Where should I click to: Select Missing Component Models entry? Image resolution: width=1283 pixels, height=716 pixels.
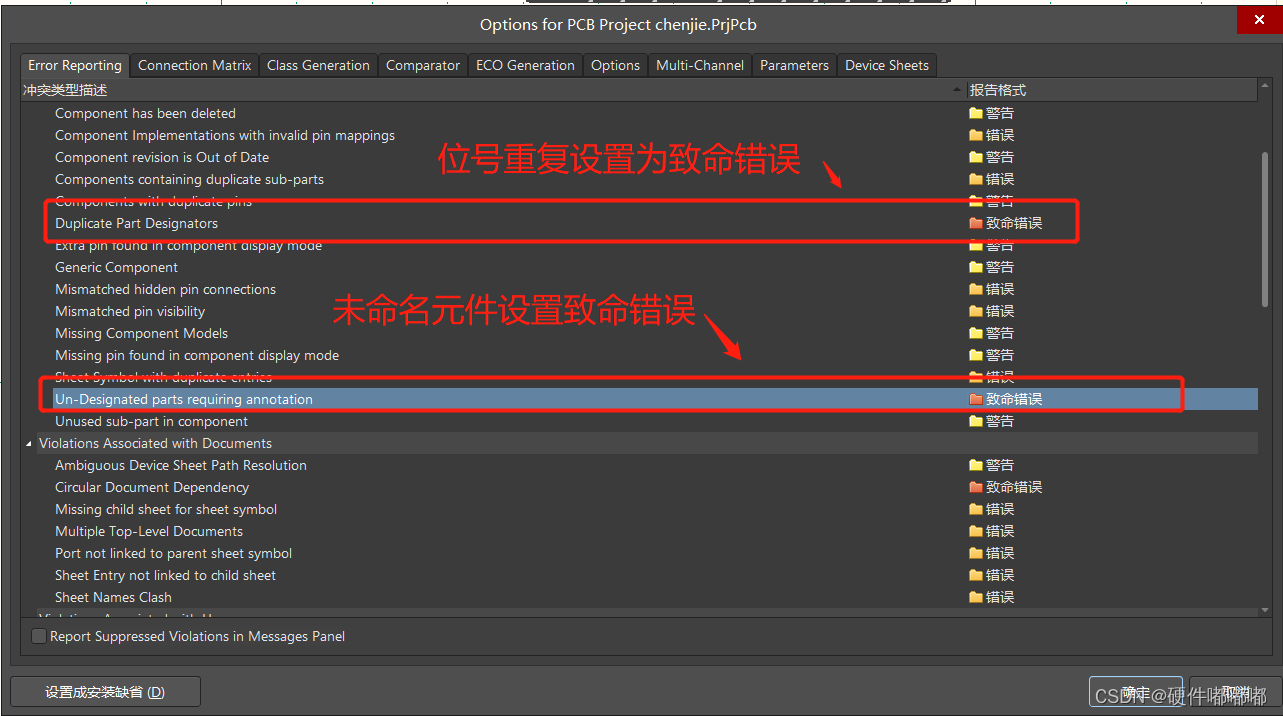[x=141, y=333]
